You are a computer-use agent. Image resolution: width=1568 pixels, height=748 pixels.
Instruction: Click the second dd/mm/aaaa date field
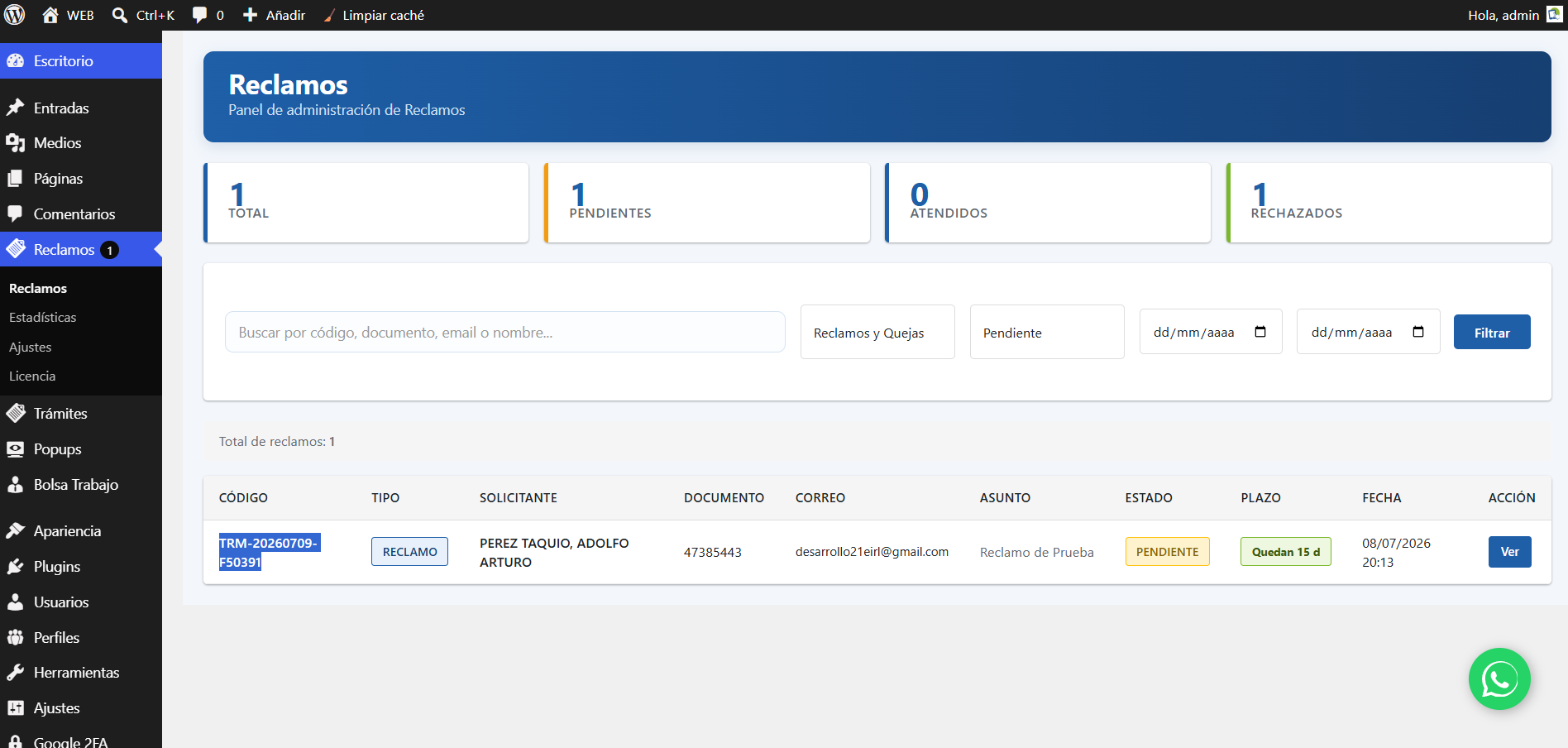pyautogui.click(x=1369, y=332)
